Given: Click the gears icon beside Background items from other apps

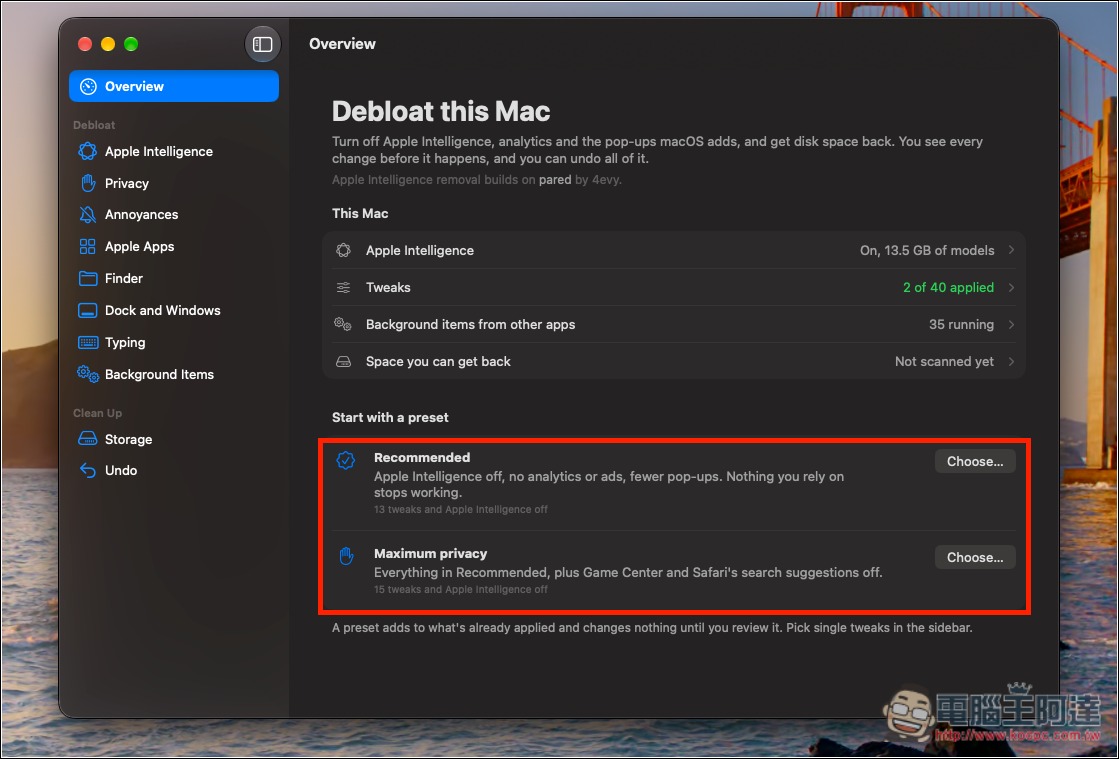Looking at the screenshot, I should 343,325.
